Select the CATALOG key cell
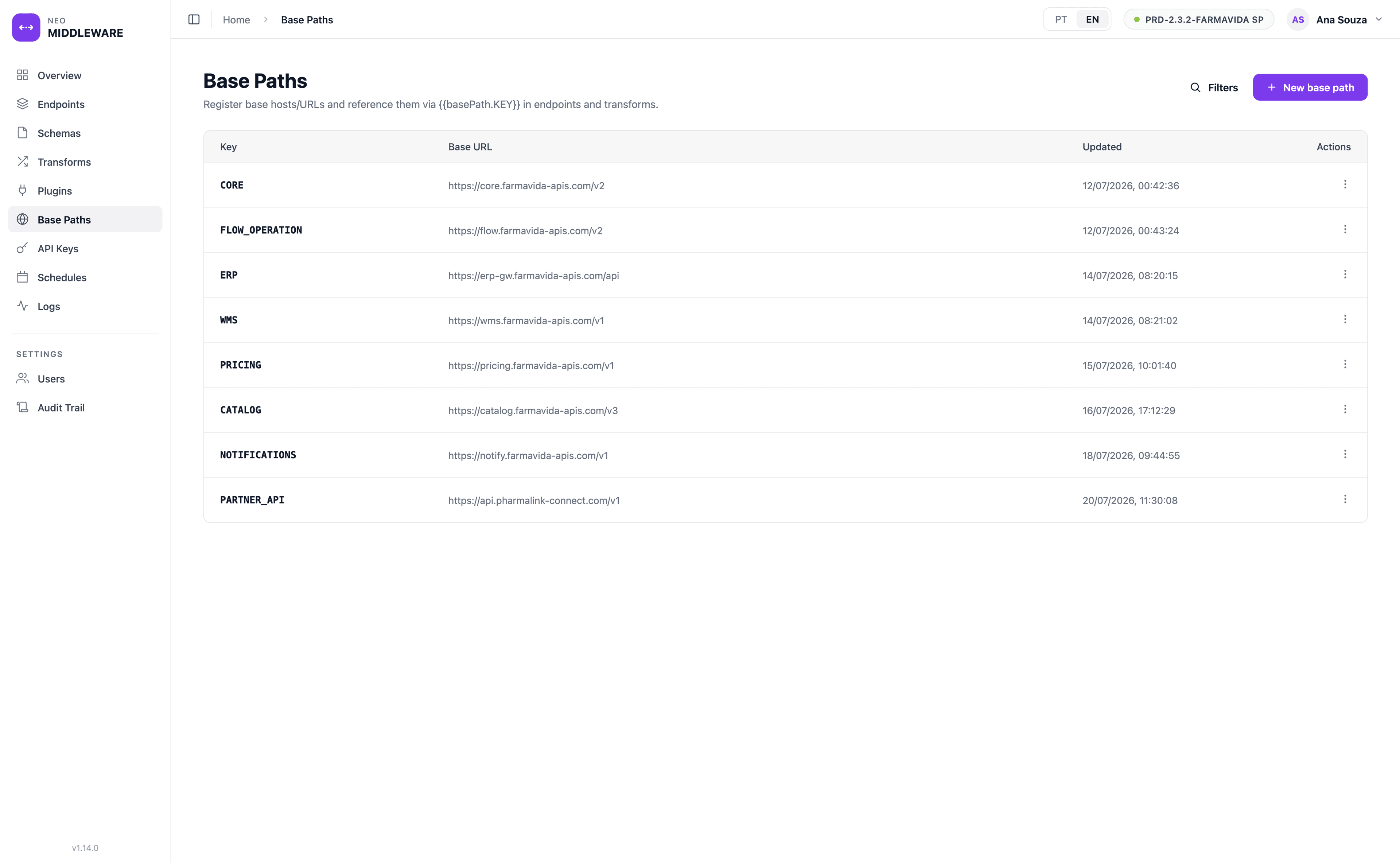This screenshot has height=863, width=1400. click(x=240, y=410)
